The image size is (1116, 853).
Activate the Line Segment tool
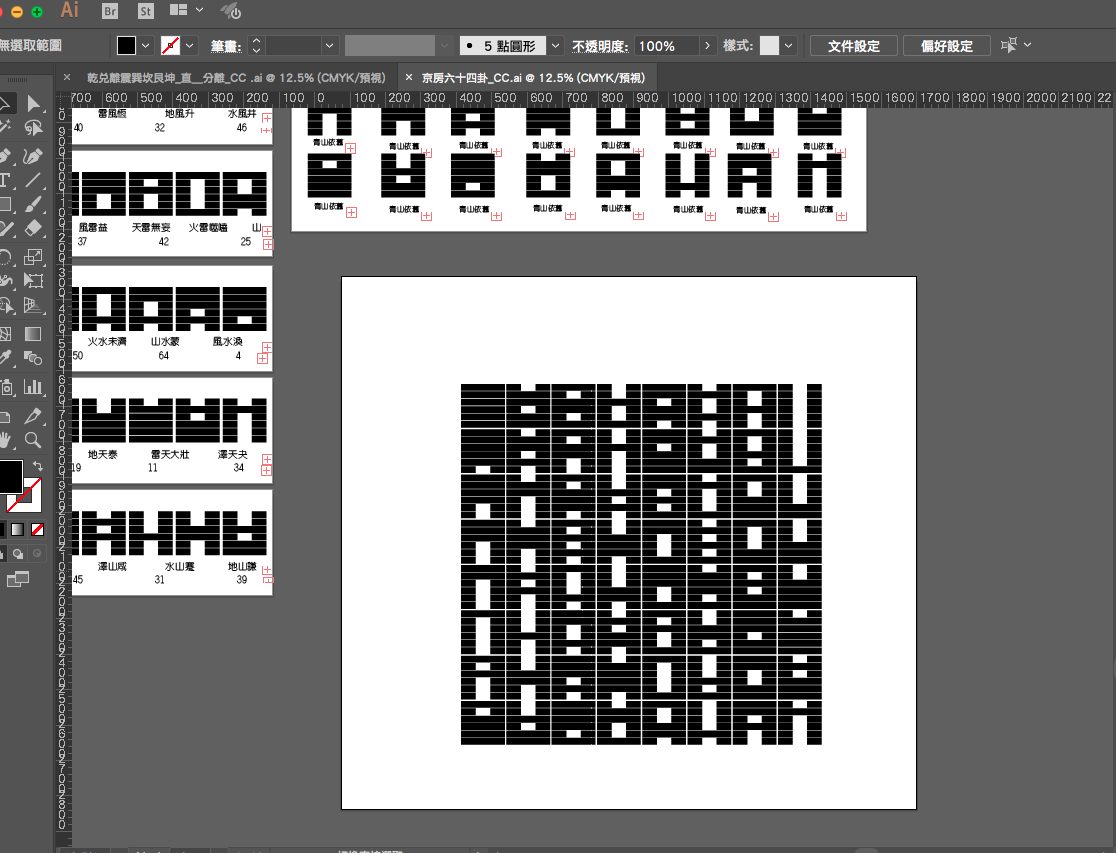click(33, 179)
